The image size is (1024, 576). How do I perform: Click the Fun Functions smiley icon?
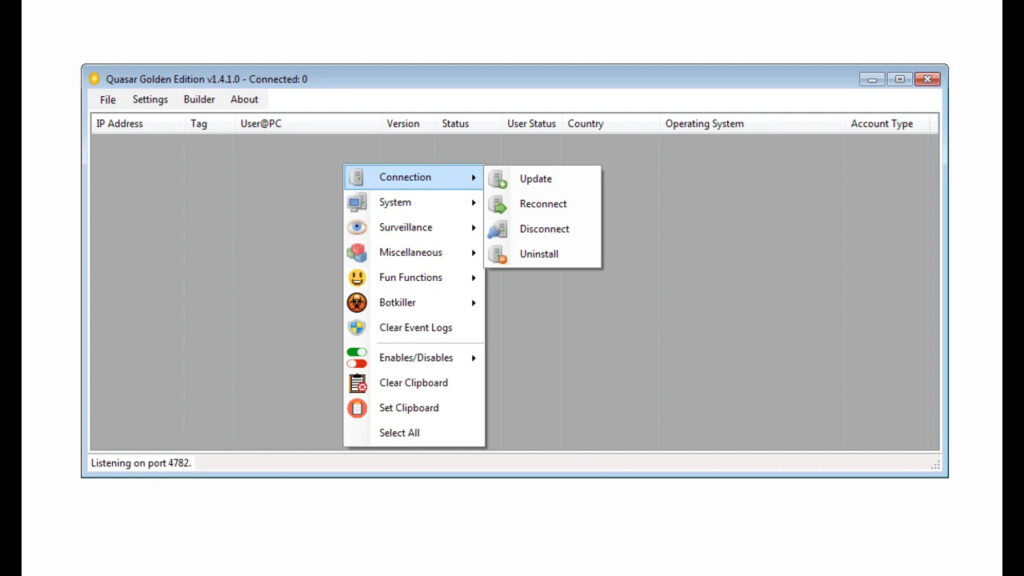[357, 278]
